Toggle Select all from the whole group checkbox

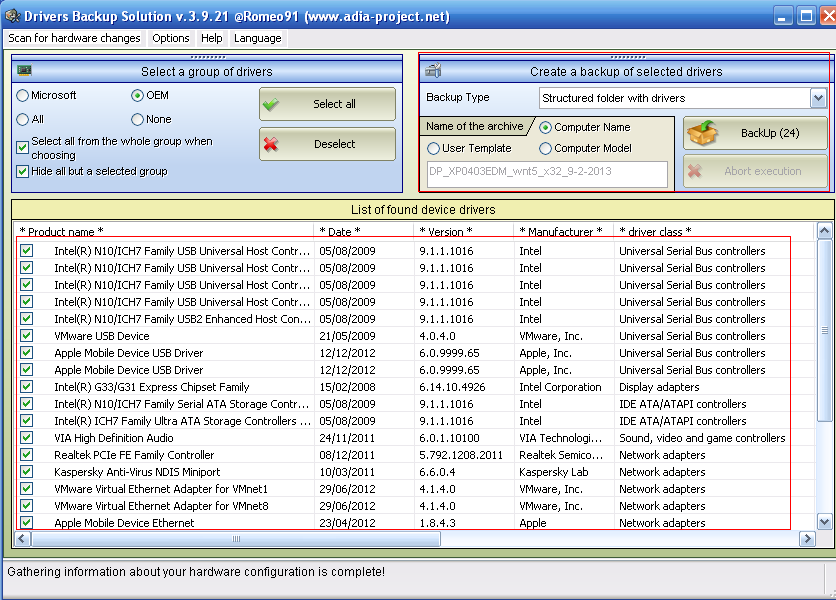click(22, 148)
